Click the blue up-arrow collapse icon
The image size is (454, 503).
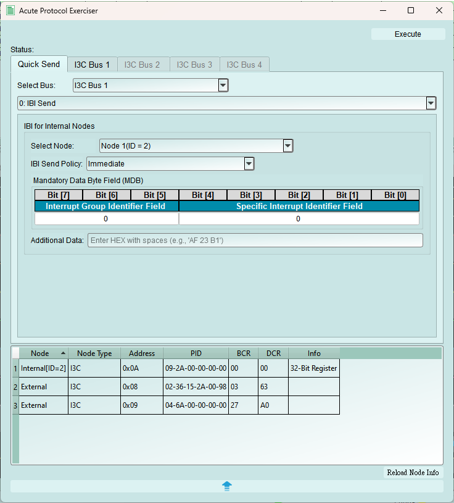(x=227, y=486)
